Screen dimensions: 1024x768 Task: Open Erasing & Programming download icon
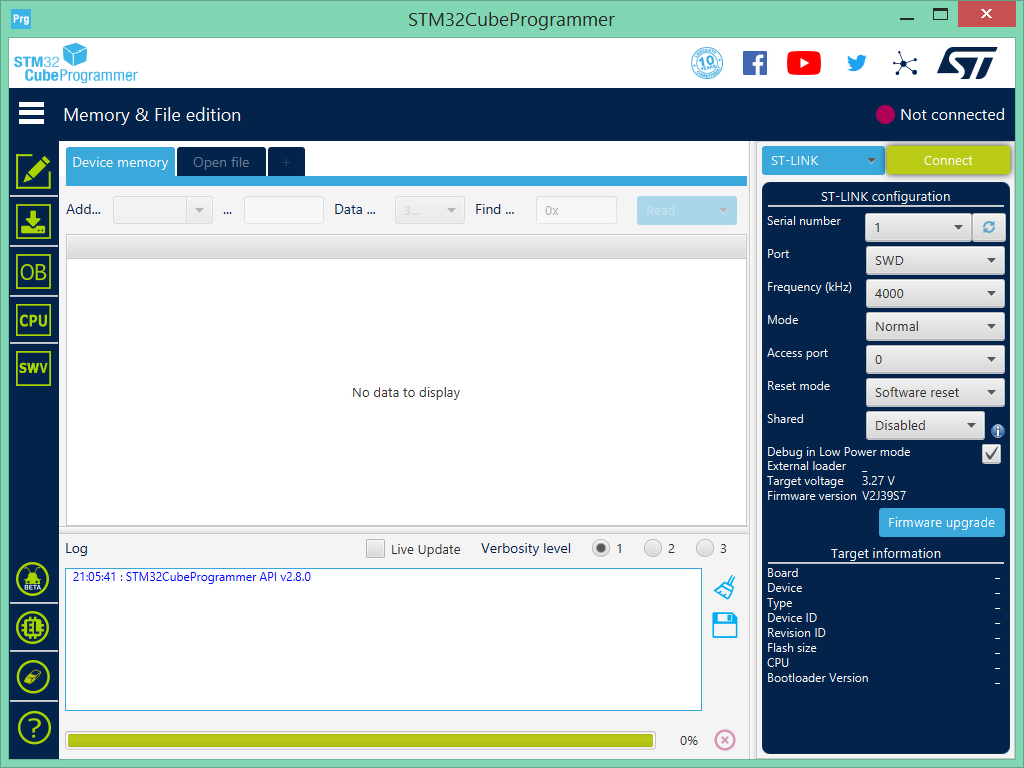click(x=33, y=222)
